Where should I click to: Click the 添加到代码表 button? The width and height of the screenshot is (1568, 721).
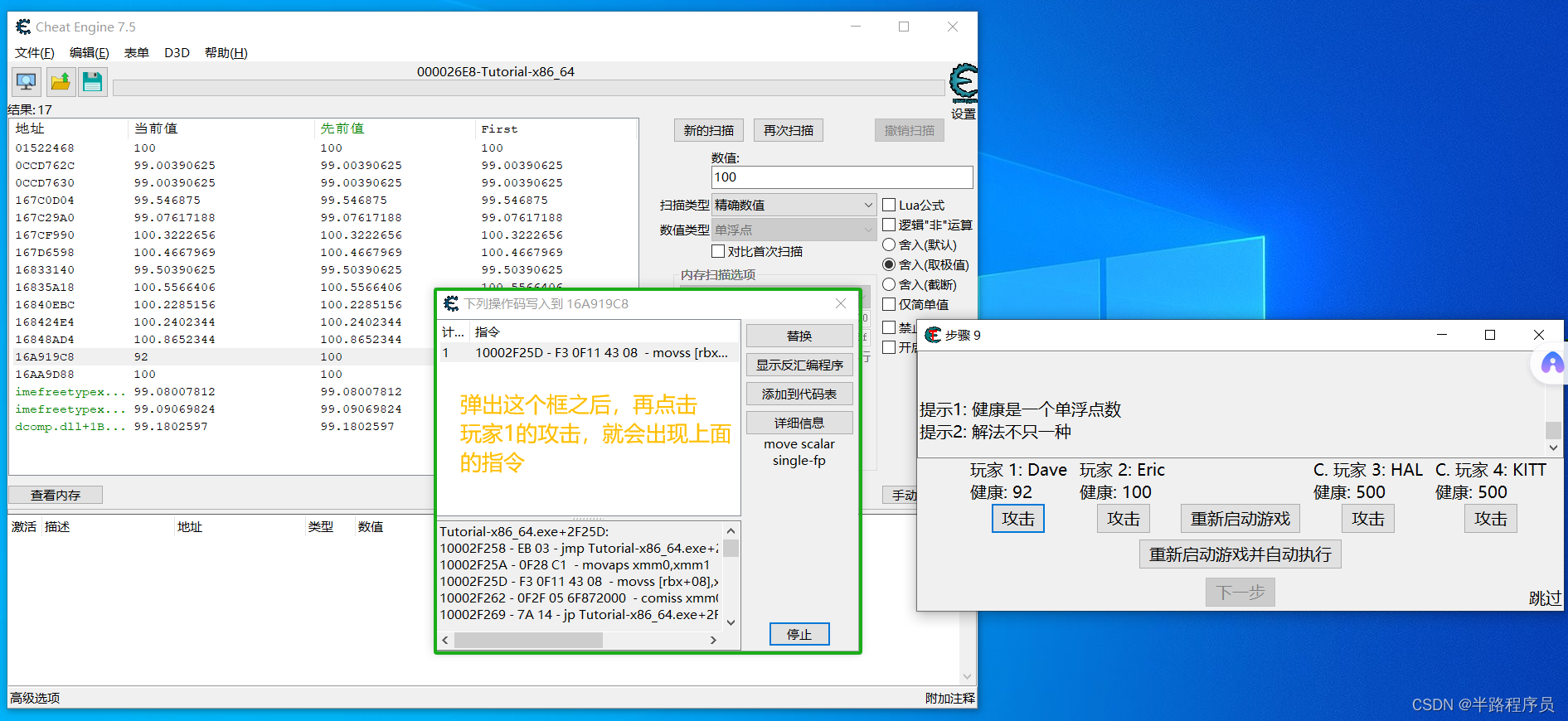tap(799, 394)
